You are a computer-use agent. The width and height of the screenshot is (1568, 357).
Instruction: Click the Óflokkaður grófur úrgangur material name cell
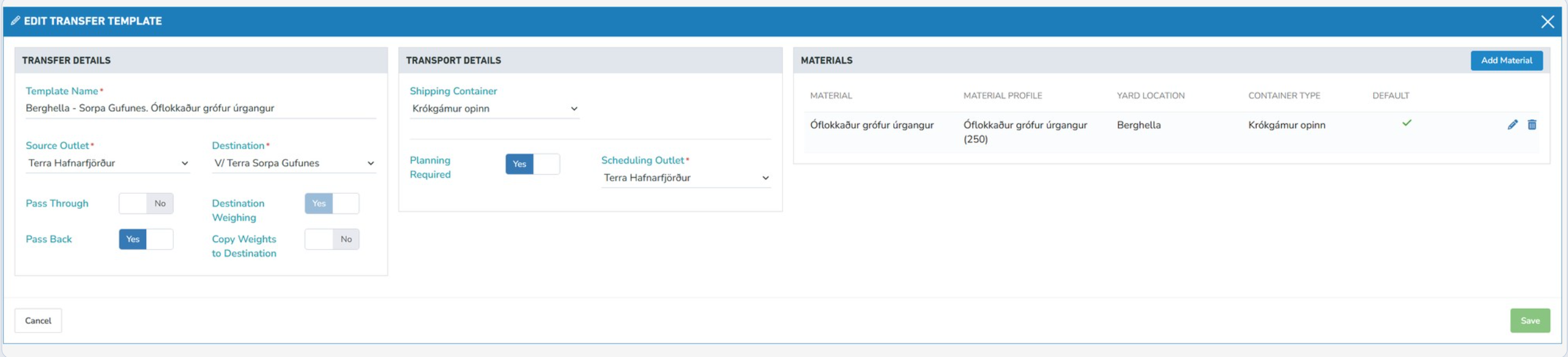(x=872, y=125)
